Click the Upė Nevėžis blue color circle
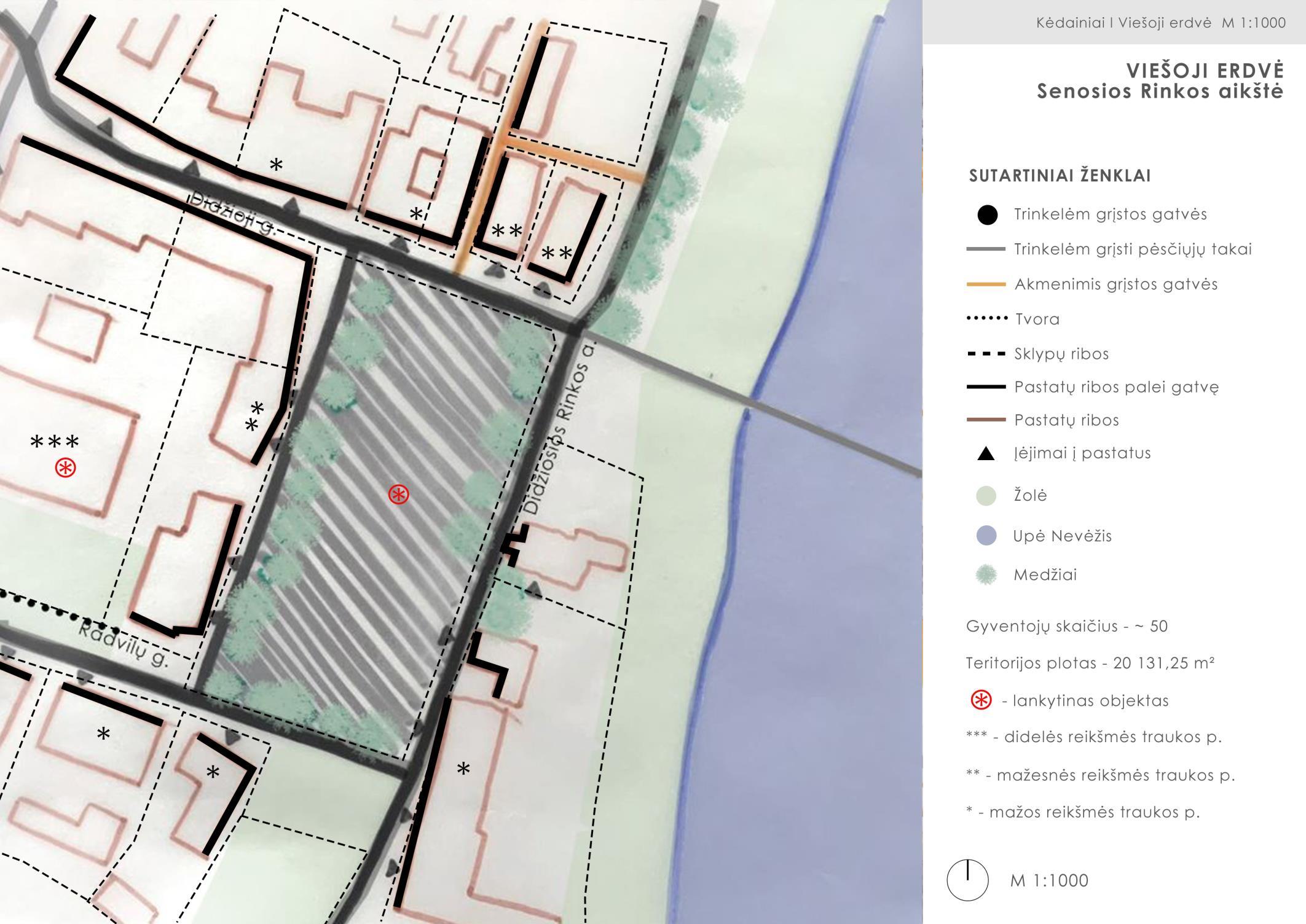Image resolution: width=1306 pixels, height=924 pixels. tap(986, 536)
